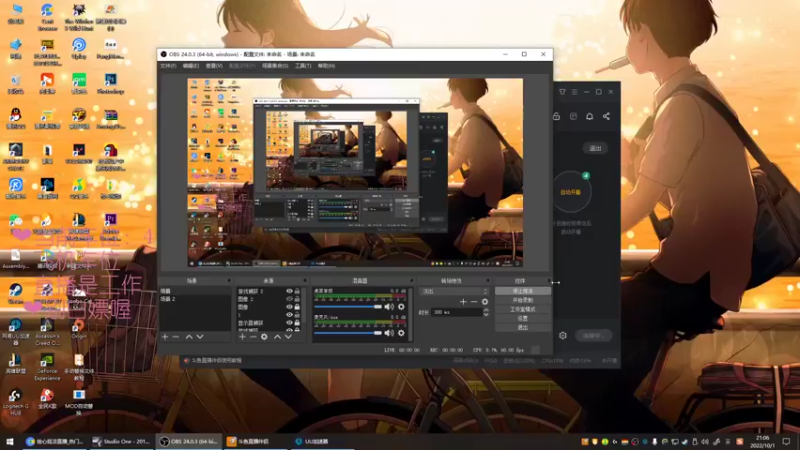Screen dimensions: 800x450
Task: Open source properties gear in sources panel
Action: point(264,337)
